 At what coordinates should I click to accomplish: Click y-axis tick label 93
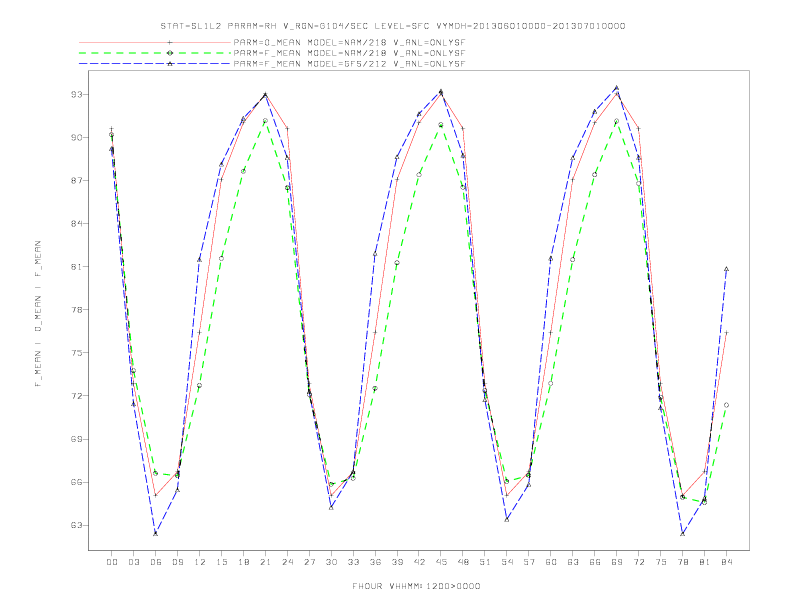coord(77,94)
